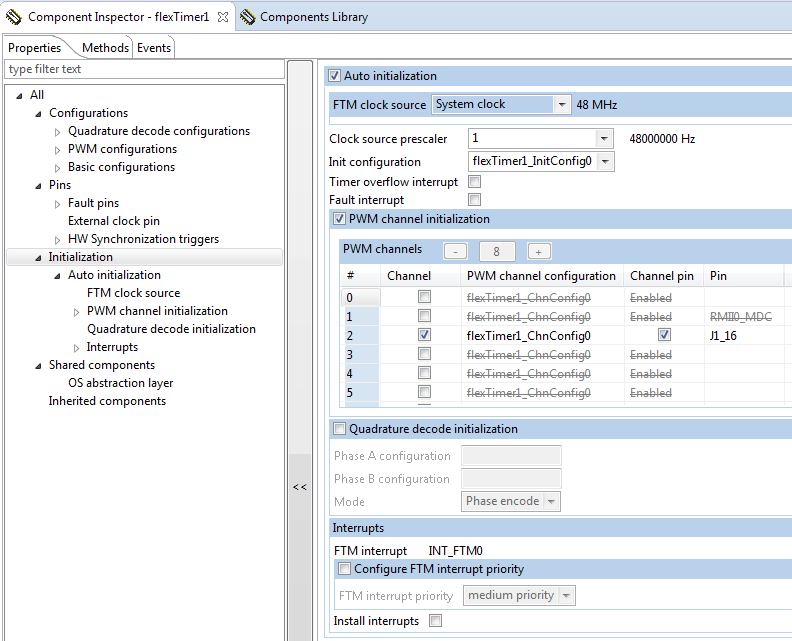The image size is (792, 641).
Task: Click the J1_16 pin cell
Action: [x=744, y=336]
